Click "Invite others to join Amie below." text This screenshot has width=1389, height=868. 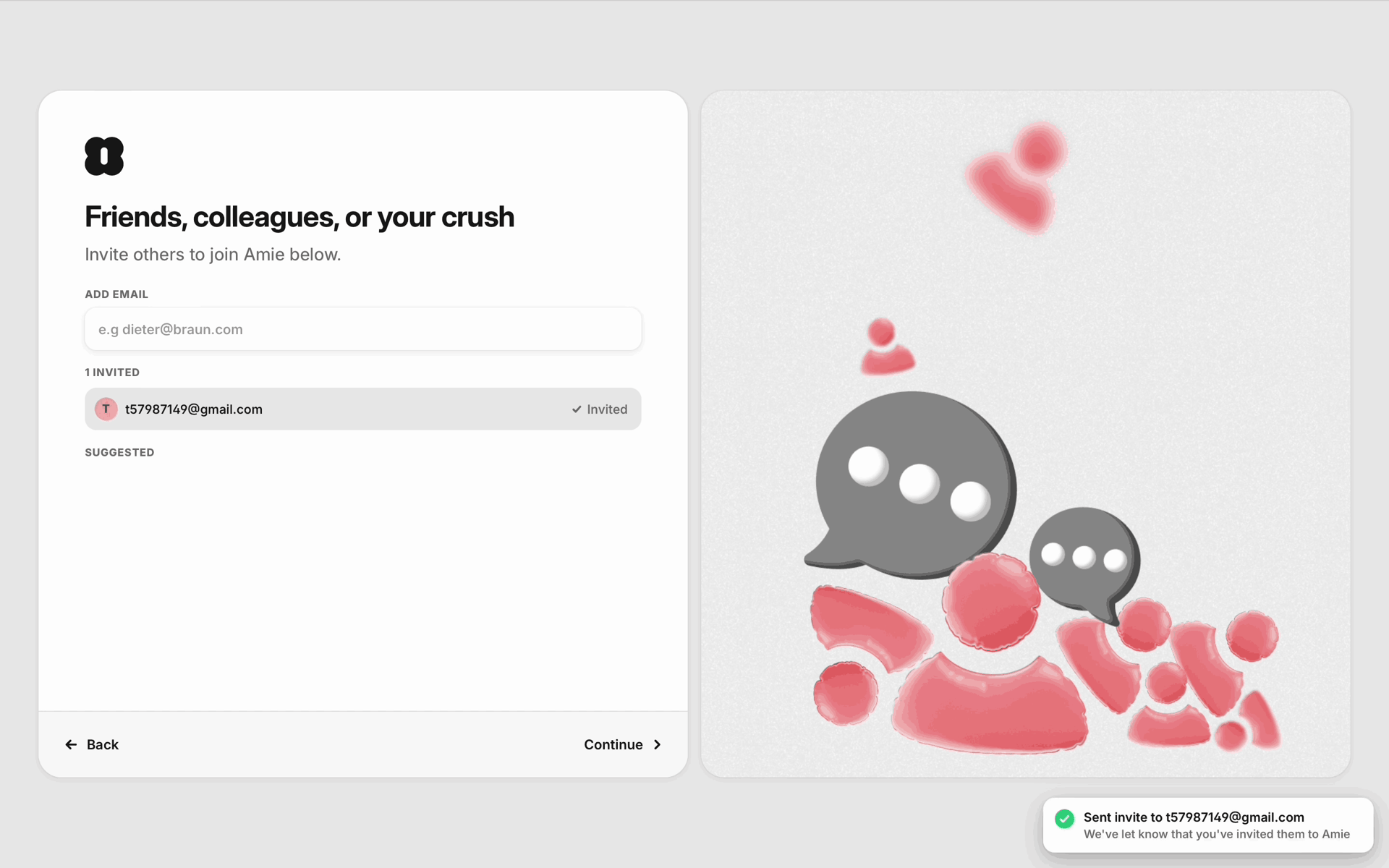213,255
